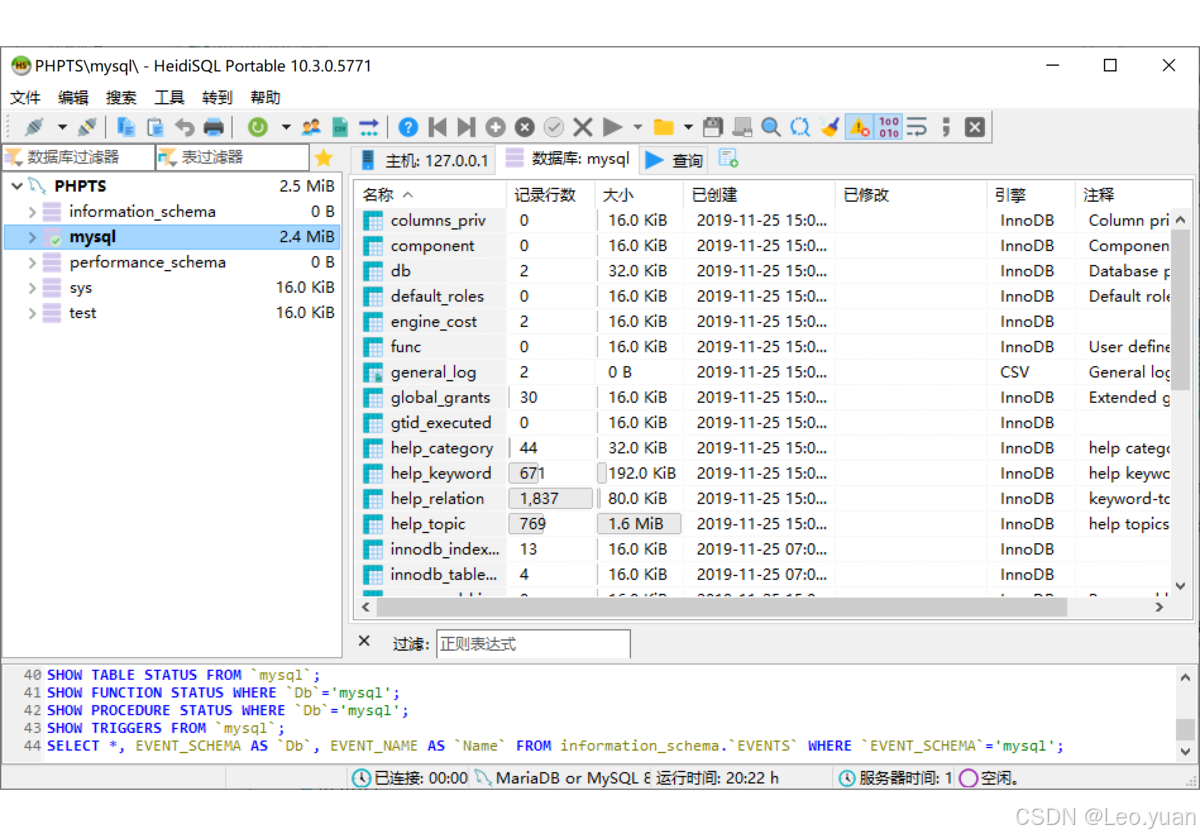Sort by the 已创建 column header
The height and width of the screenshot is (836, 1200).
tap(759, 195)
